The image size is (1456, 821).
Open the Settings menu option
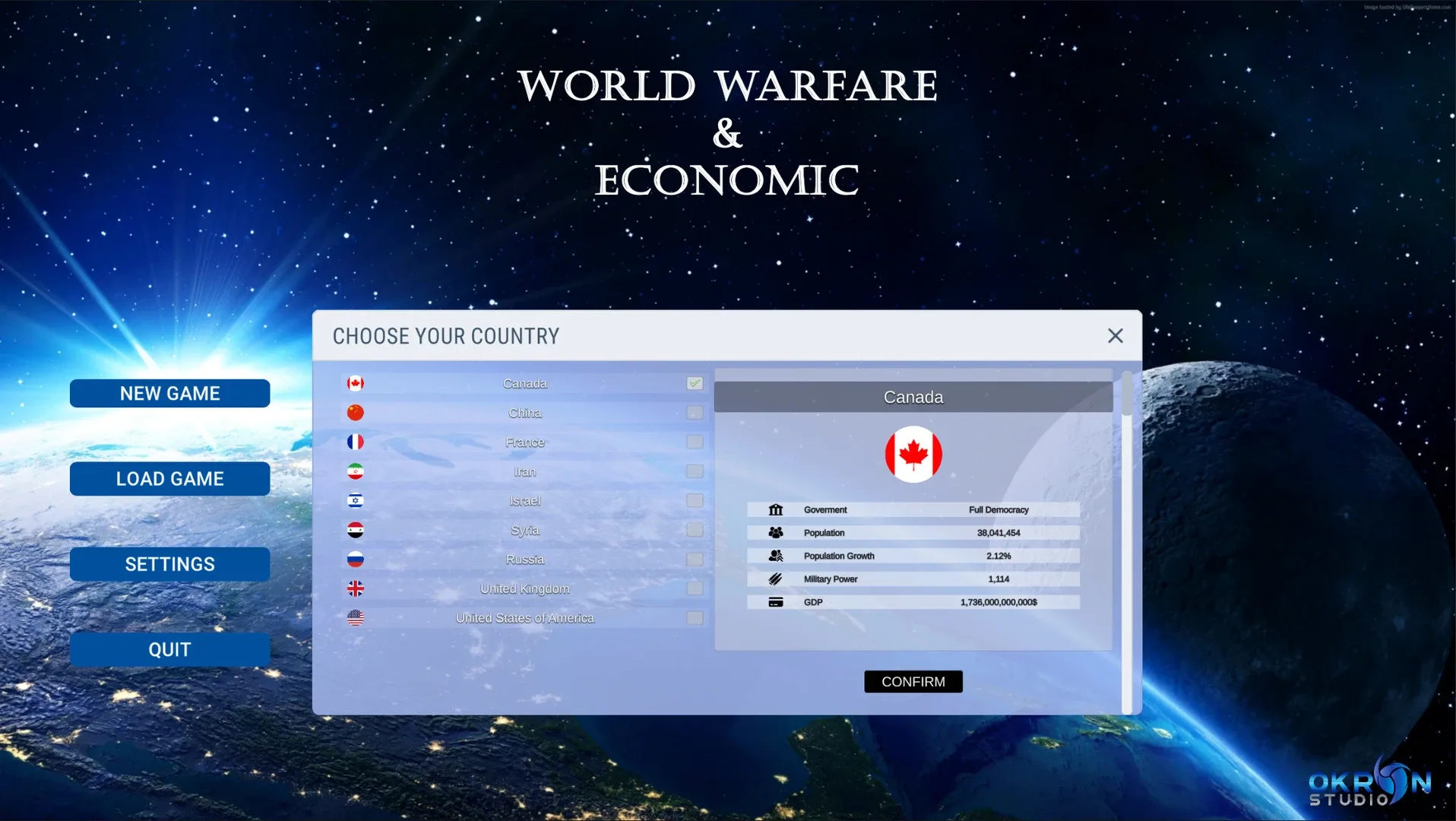pyautogui.click(x=169, y=564)
